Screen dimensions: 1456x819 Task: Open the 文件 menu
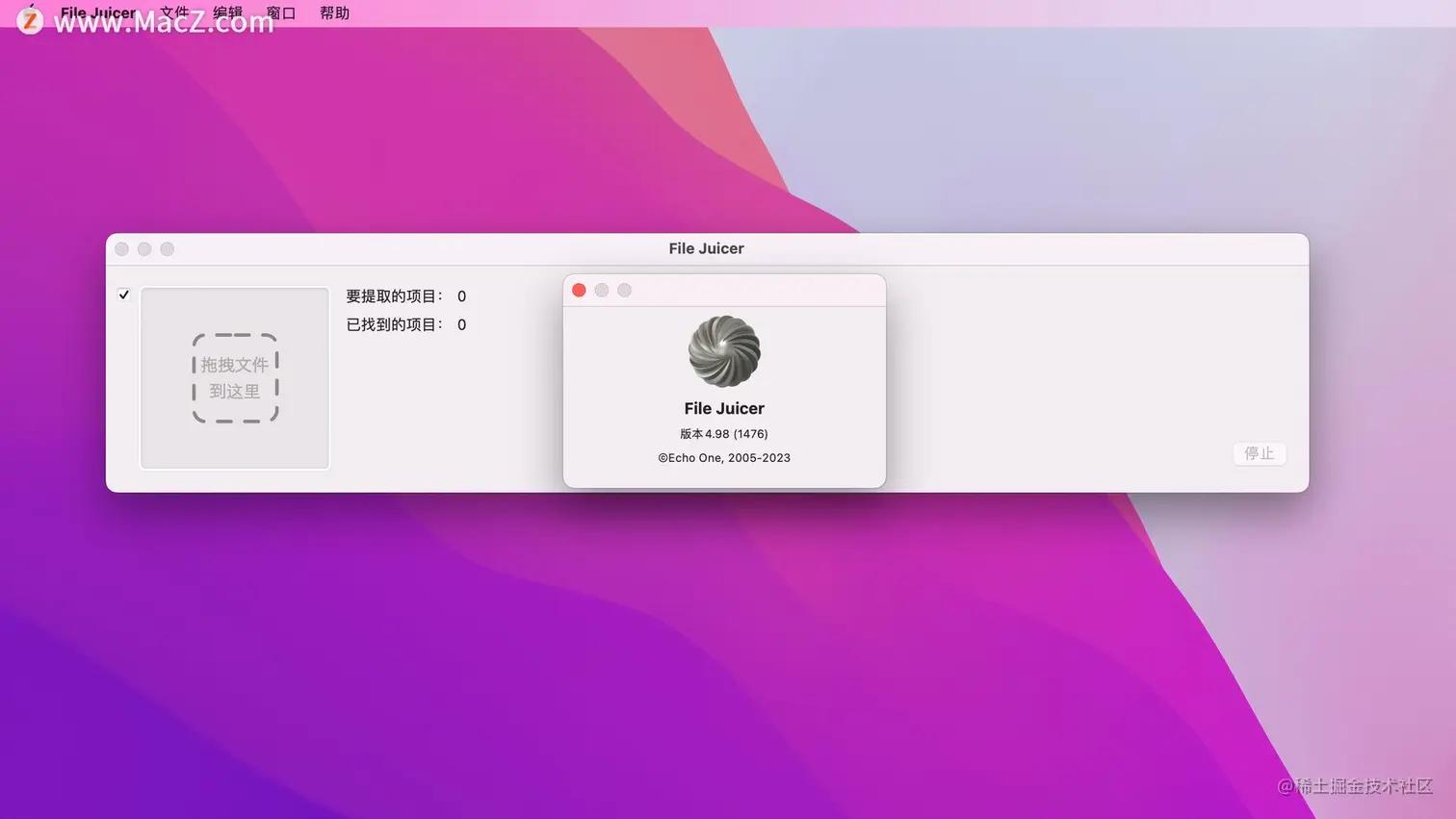[x=174, y=13]
